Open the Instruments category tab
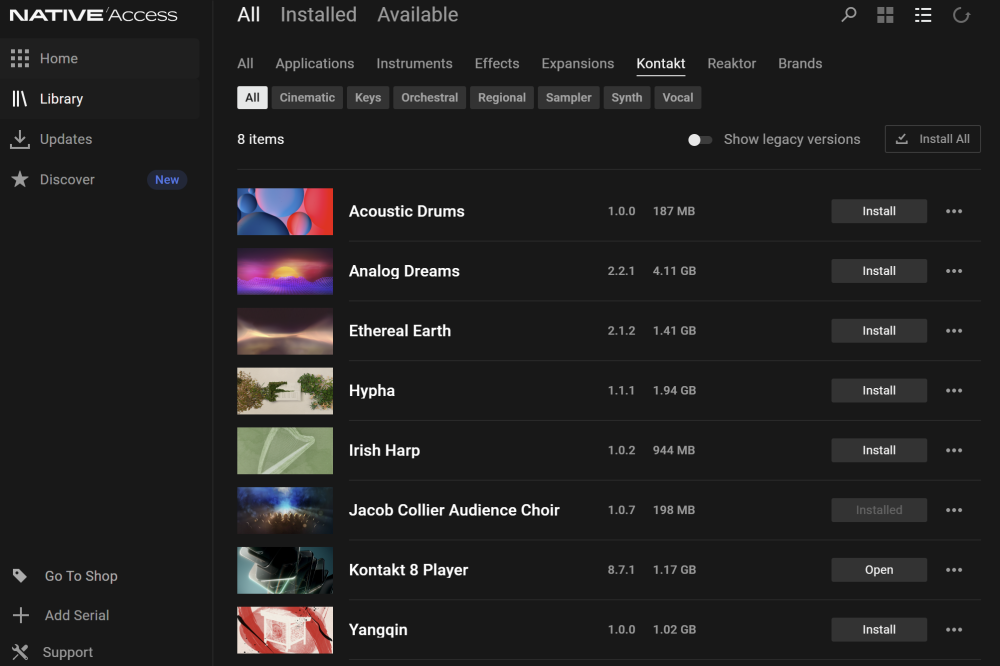 [x=414, y=64]
